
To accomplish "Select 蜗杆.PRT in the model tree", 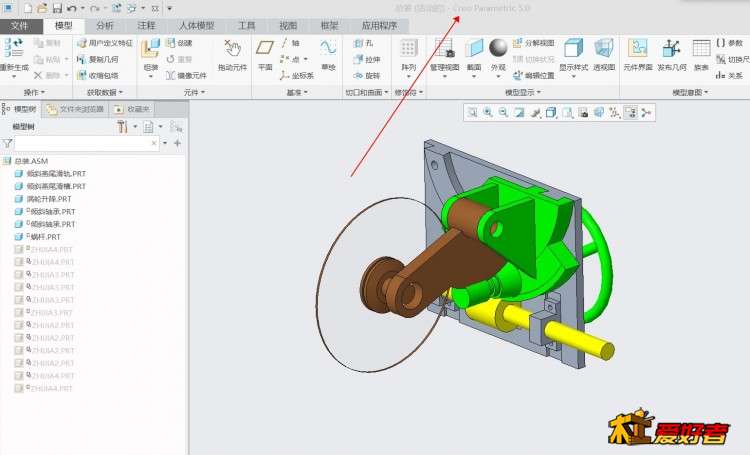I will (38, 237).
